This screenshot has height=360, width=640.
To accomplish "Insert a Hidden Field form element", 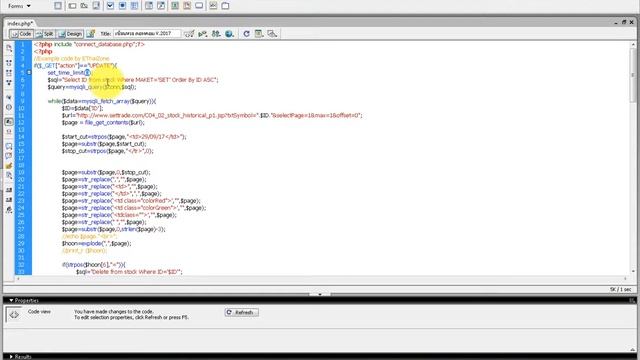I will tap(84, 6).
